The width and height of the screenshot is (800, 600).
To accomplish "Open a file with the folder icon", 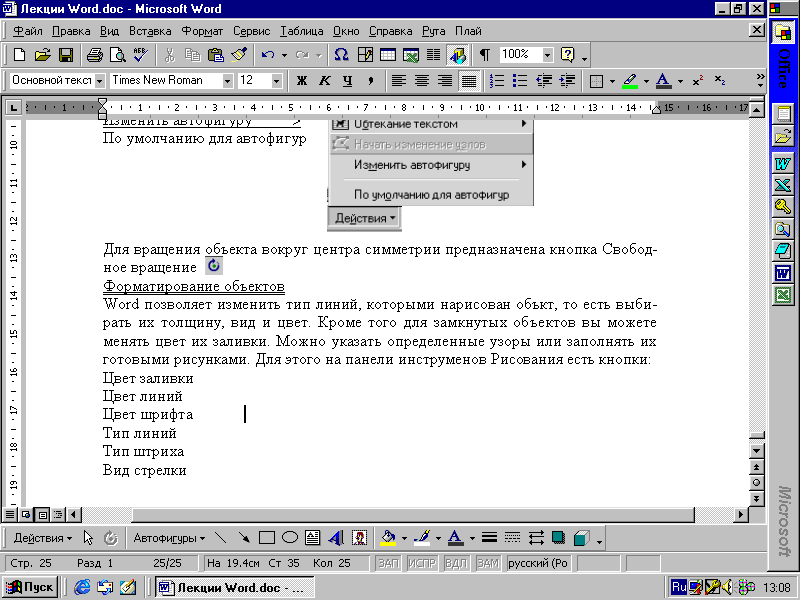I will click(x=43, y=55).
